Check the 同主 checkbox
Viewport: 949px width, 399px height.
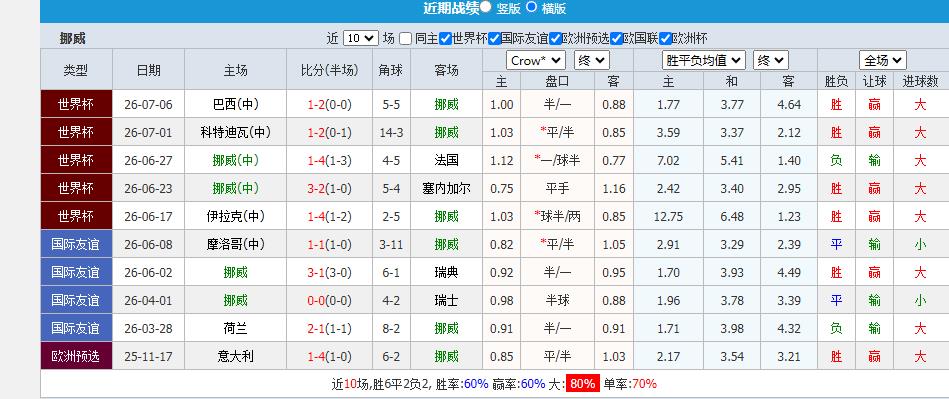point(406,38)
